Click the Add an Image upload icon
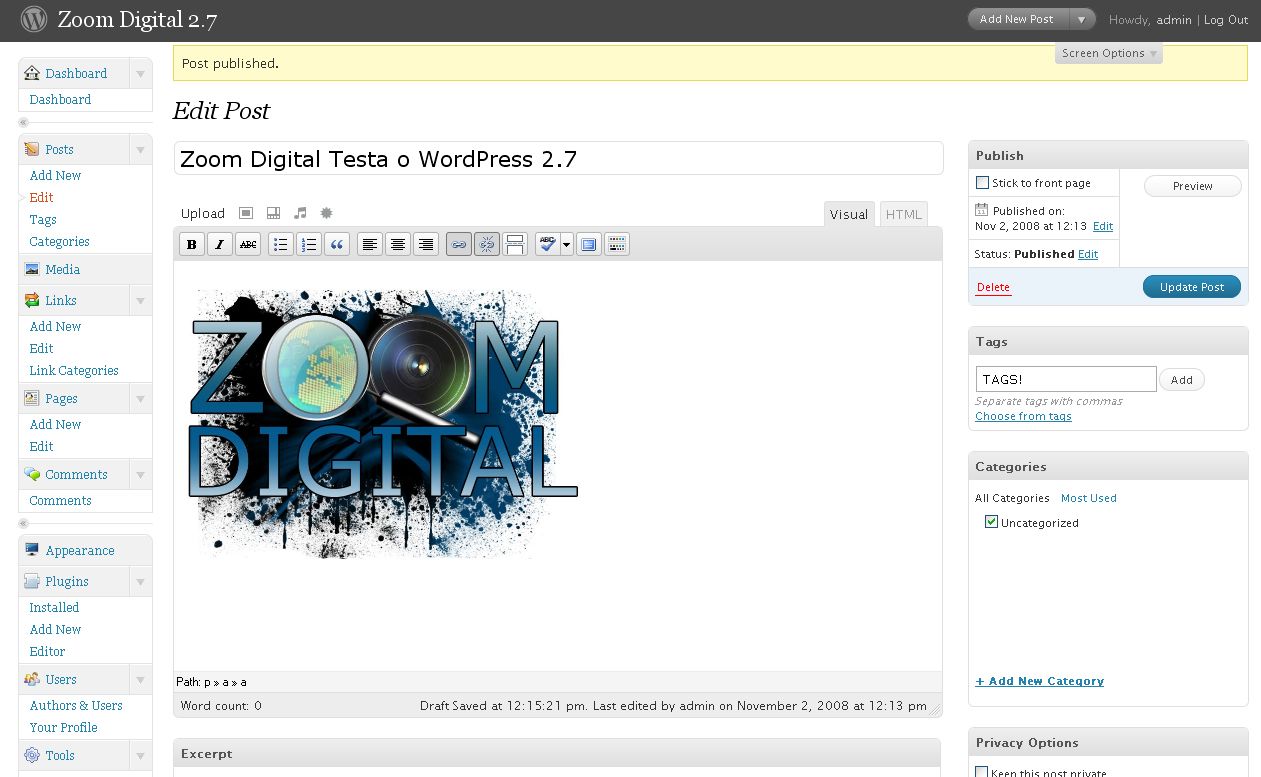The image size is (1261, 777). pos(246,213)
